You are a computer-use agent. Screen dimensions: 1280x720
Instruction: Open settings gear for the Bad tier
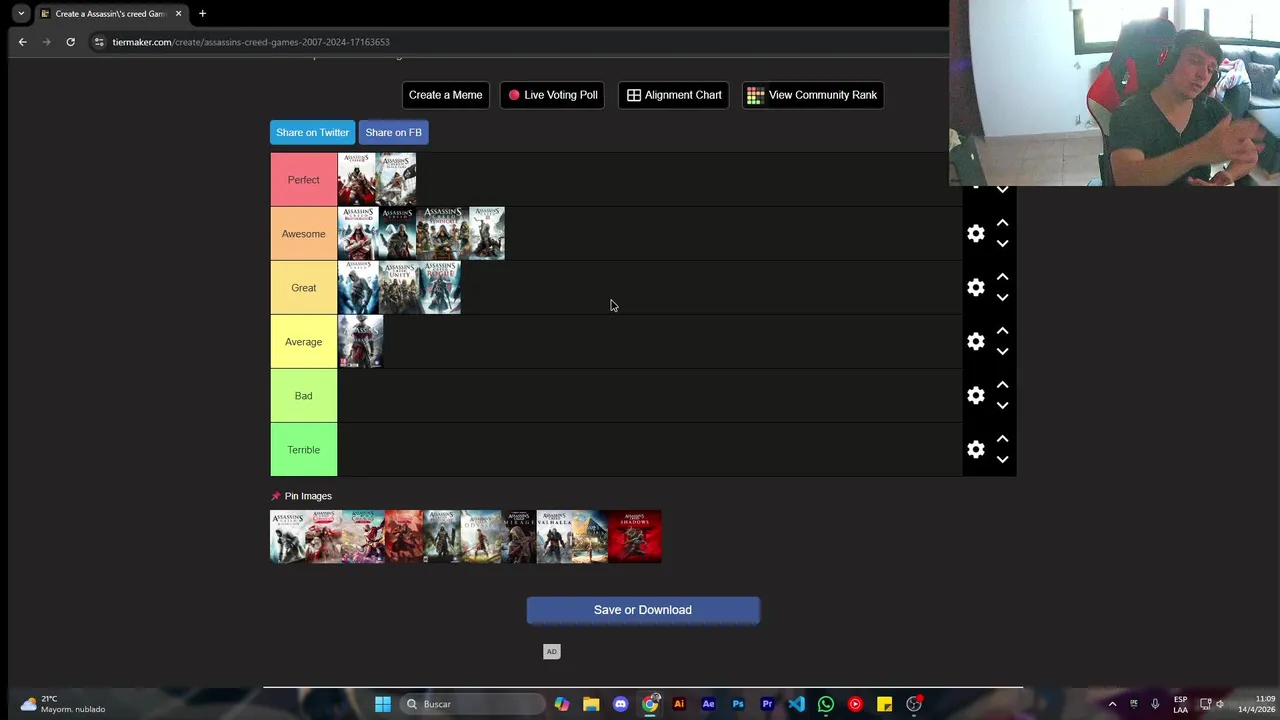pyautogui.click(x=976, y=396)
